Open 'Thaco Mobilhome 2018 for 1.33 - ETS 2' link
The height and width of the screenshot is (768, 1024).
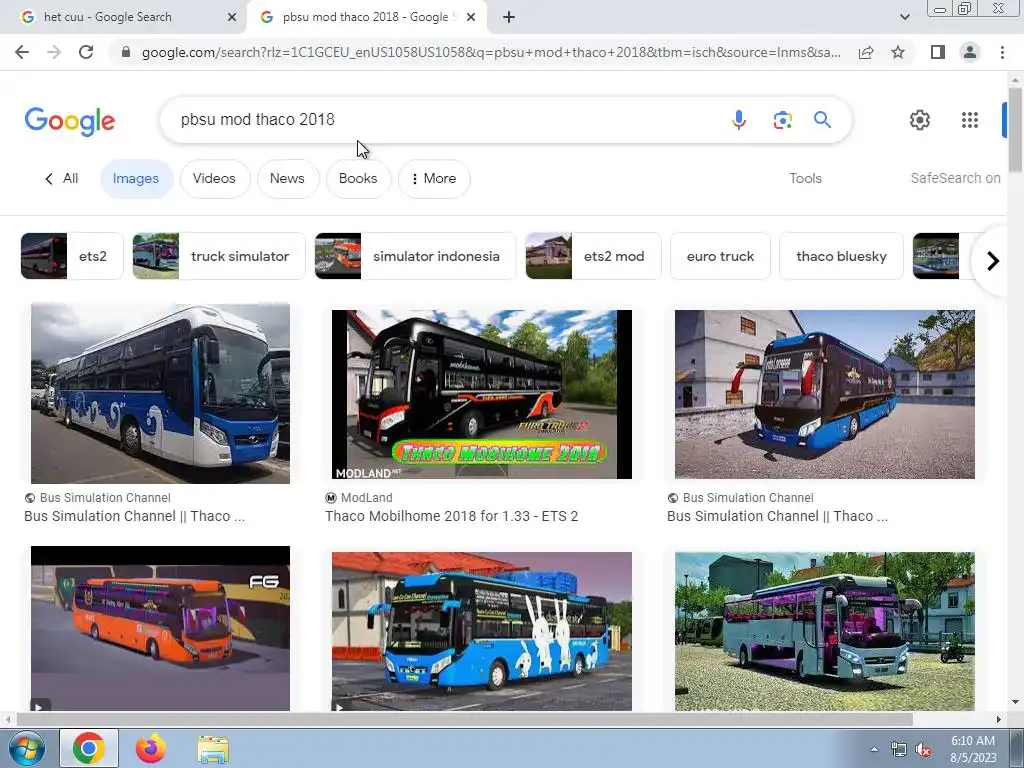pyautogui.click(x=451, y=516)
